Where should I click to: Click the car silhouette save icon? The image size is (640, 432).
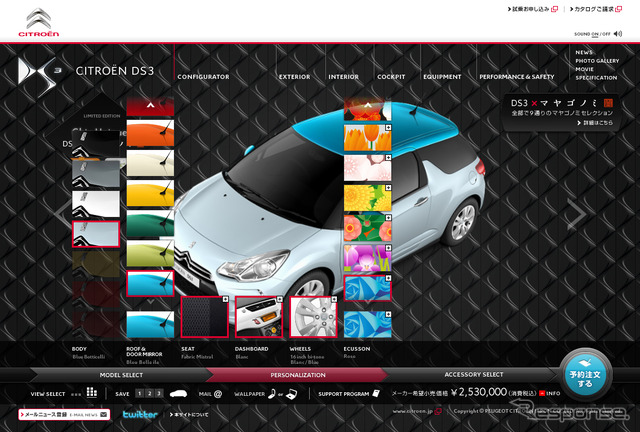pos(178,394)
